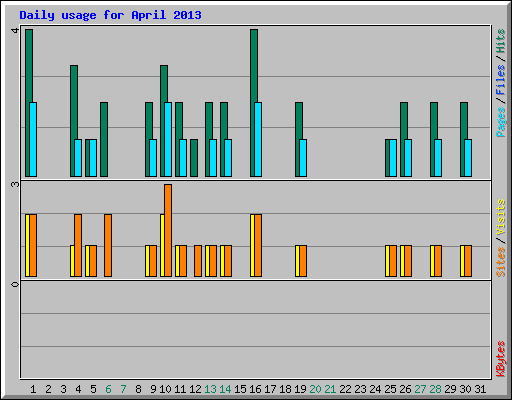512x400 pixels.
Task: Click green weekend day label '20'
Action: [315, 389]
